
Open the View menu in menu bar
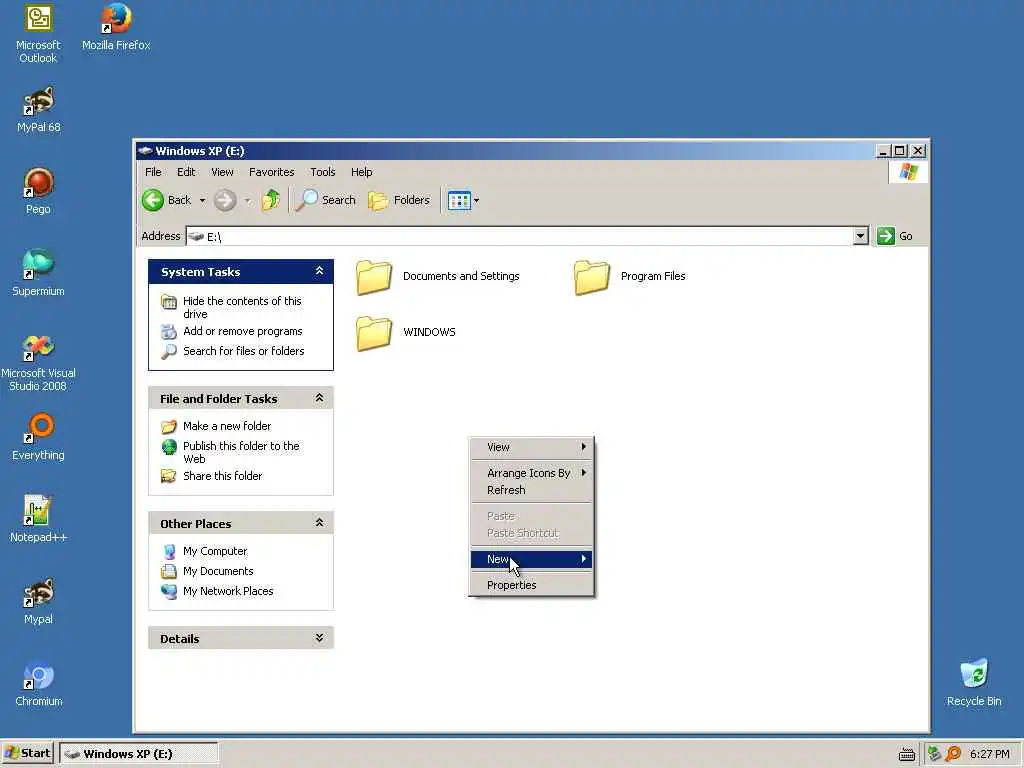click(x=222, y=172)
